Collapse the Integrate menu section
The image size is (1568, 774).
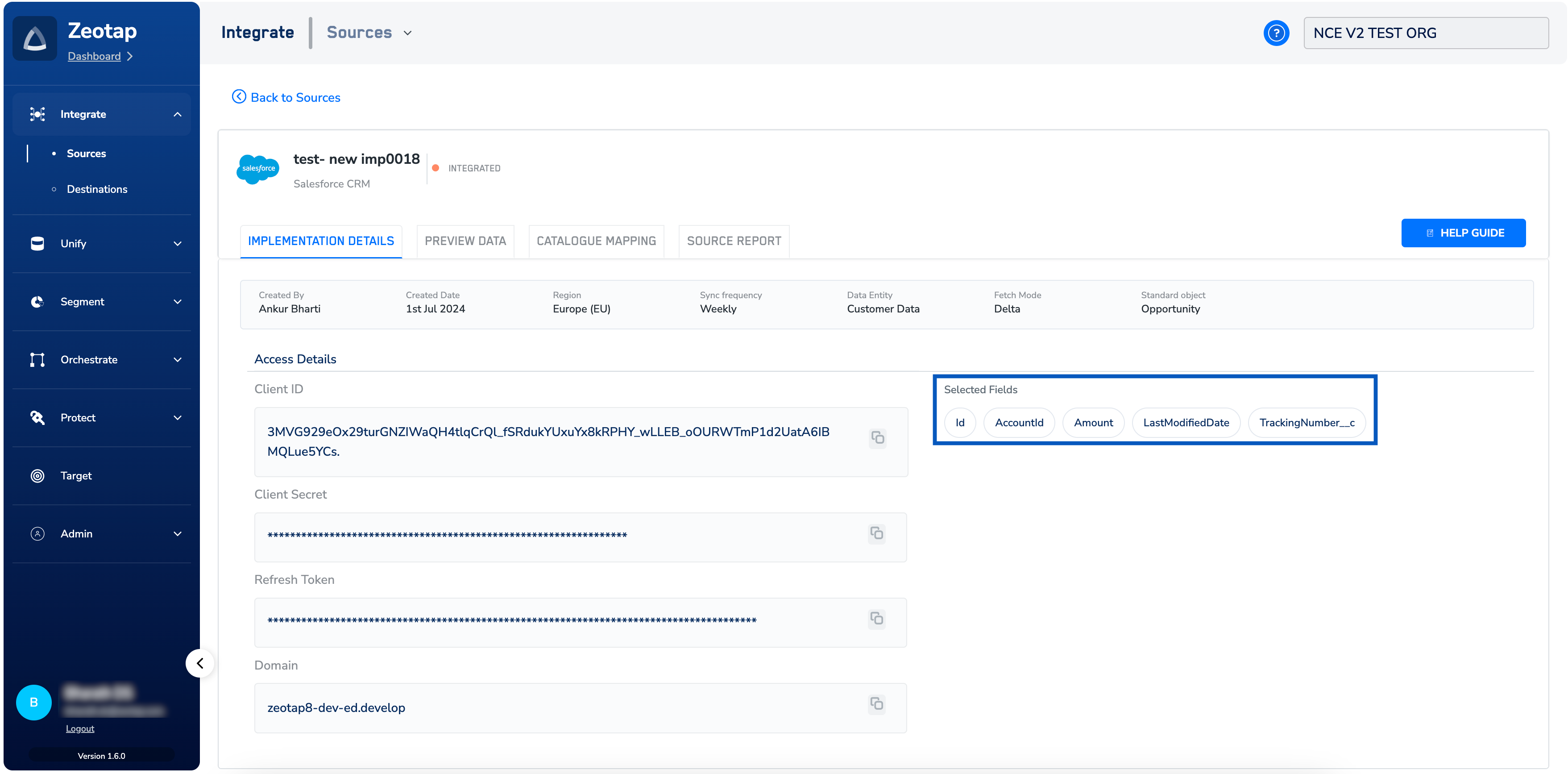(177, 114)
